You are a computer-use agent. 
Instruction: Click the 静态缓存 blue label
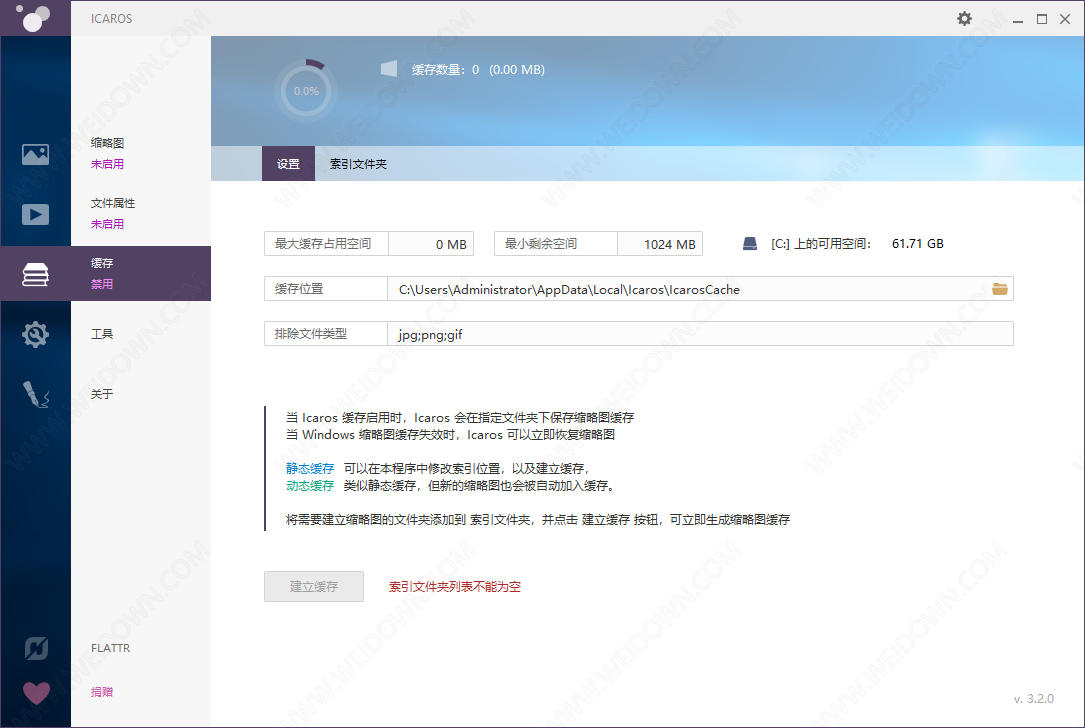pos(310,468)
